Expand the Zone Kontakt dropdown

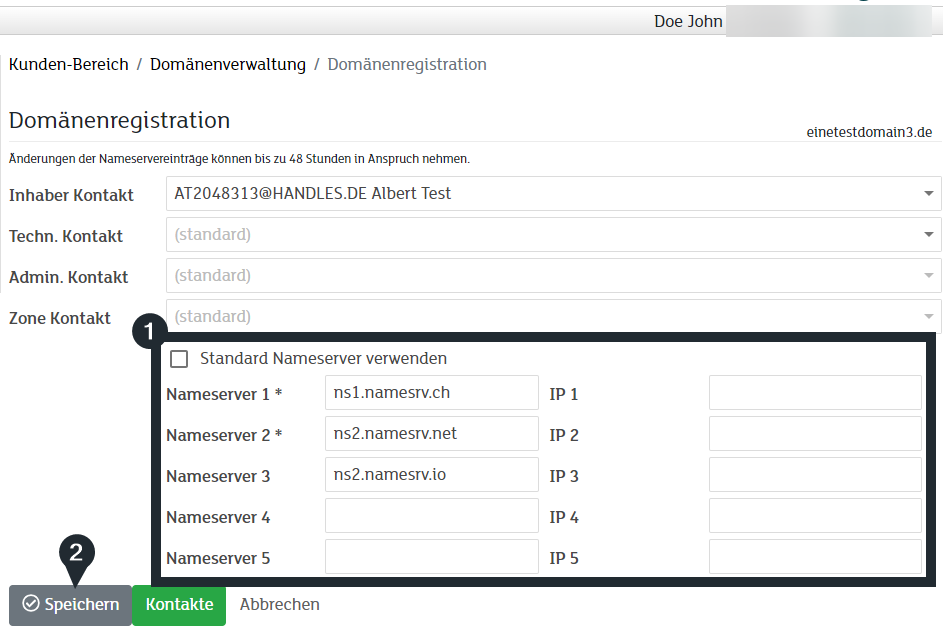tap(553, 317)
